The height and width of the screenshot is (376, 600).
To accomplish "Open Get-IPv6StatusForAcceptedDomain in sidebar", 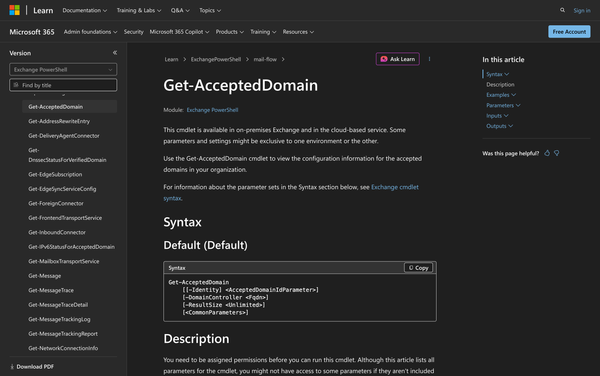I will [x=72, y=247].
